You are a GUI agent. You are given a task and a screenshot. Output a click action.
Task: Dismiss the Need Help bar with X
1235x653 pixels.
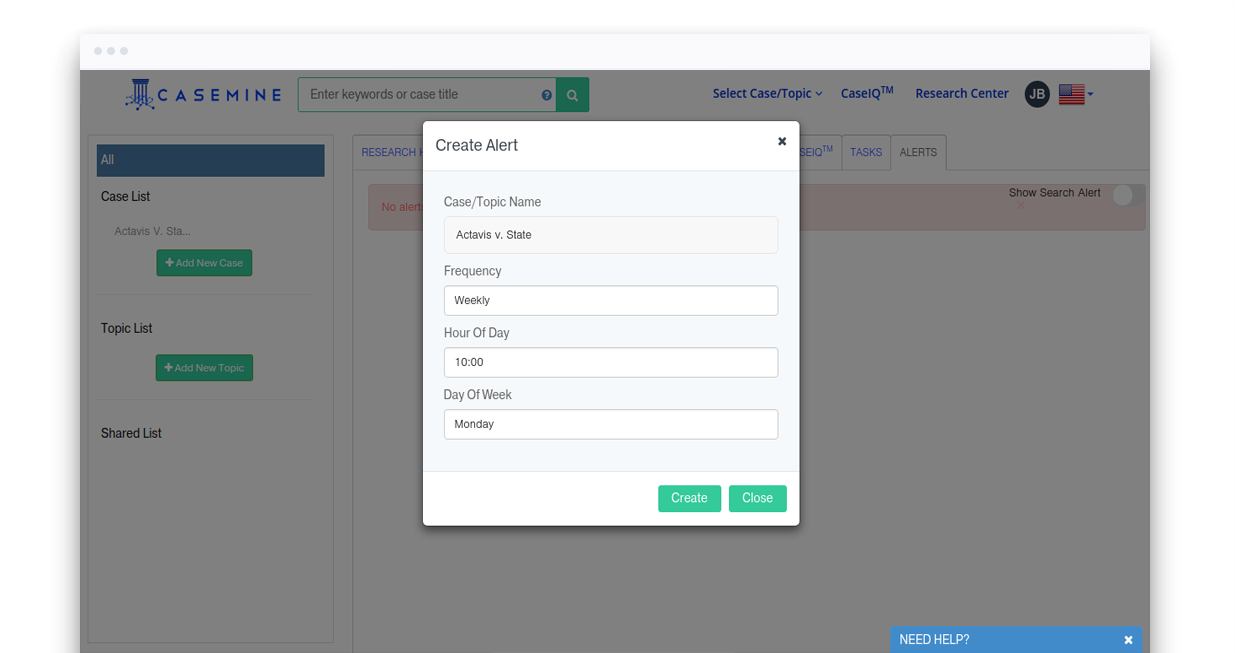pyautogui.click(x=1128, y=640)
